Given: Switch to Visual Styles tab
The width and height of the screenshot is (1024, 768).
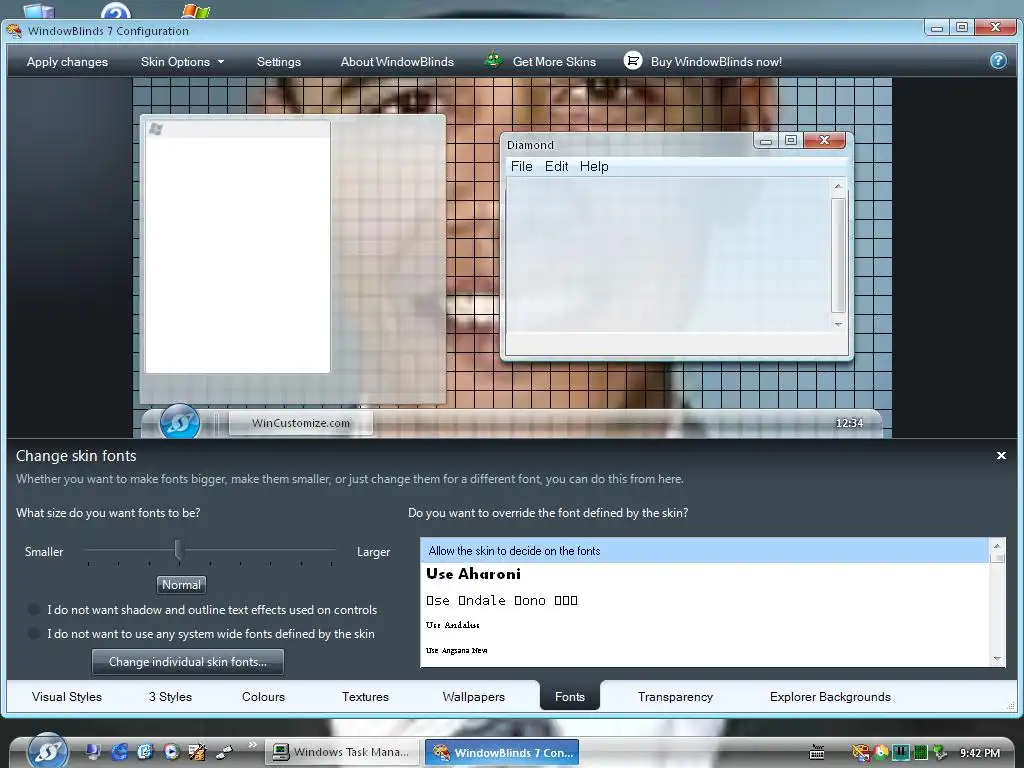Looking at the screenshot, I should (67, 697).
